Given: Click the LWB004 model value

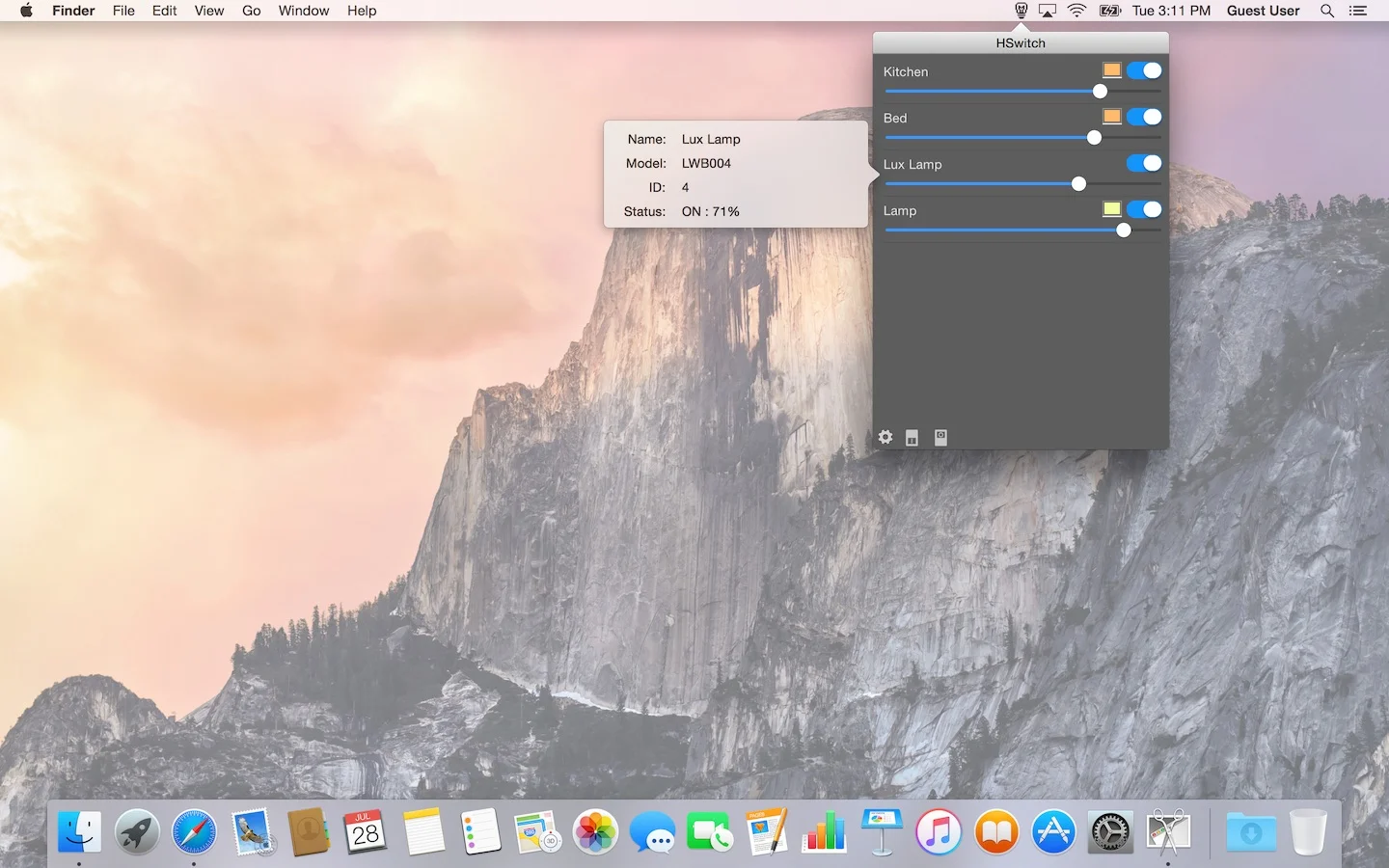Looking at the screenshot, I should (x=706, y=163).
